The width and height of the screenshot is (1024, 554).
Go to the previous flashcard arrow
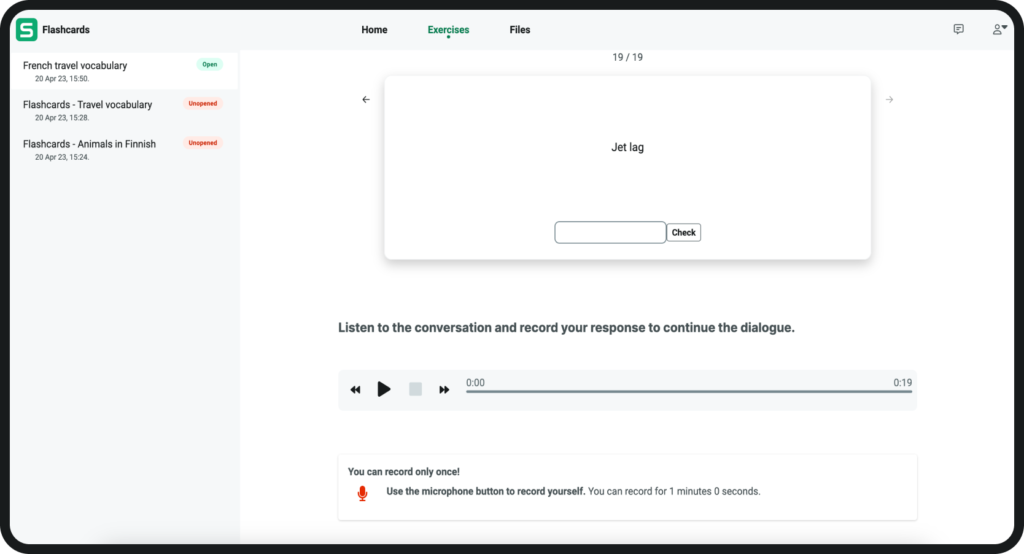click(366, 100)
